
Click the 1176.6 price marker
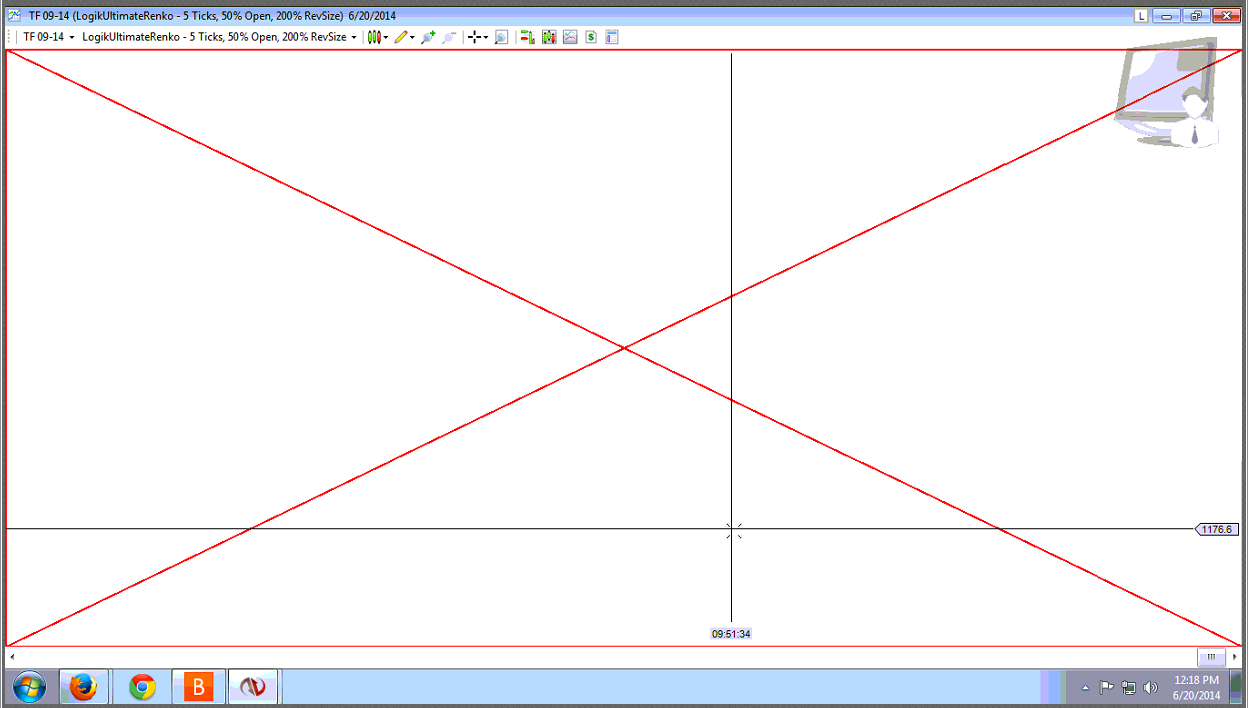(1216, 529)
